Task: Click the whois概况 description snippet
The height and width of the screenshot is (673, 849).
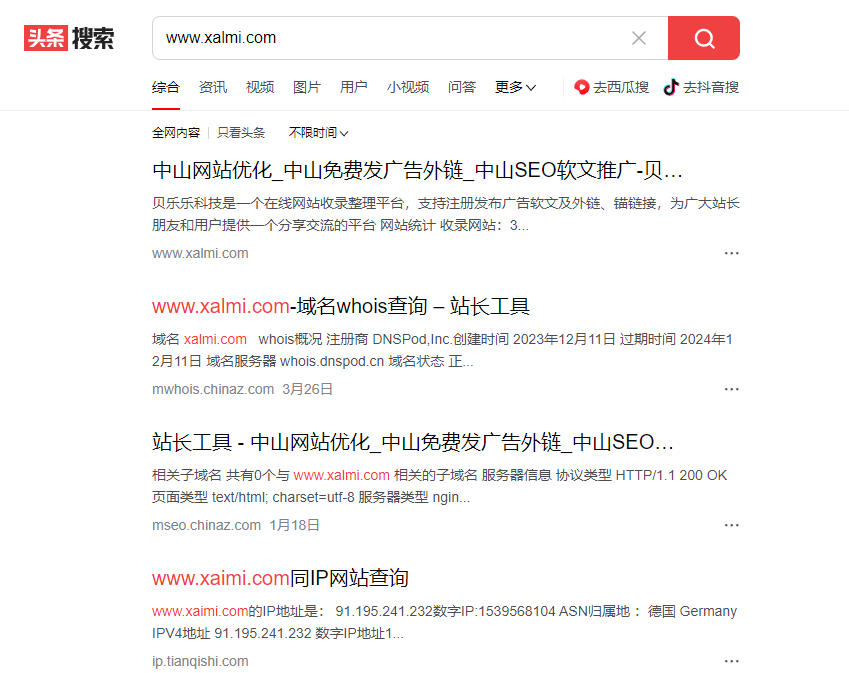Action: coord(442,350)
